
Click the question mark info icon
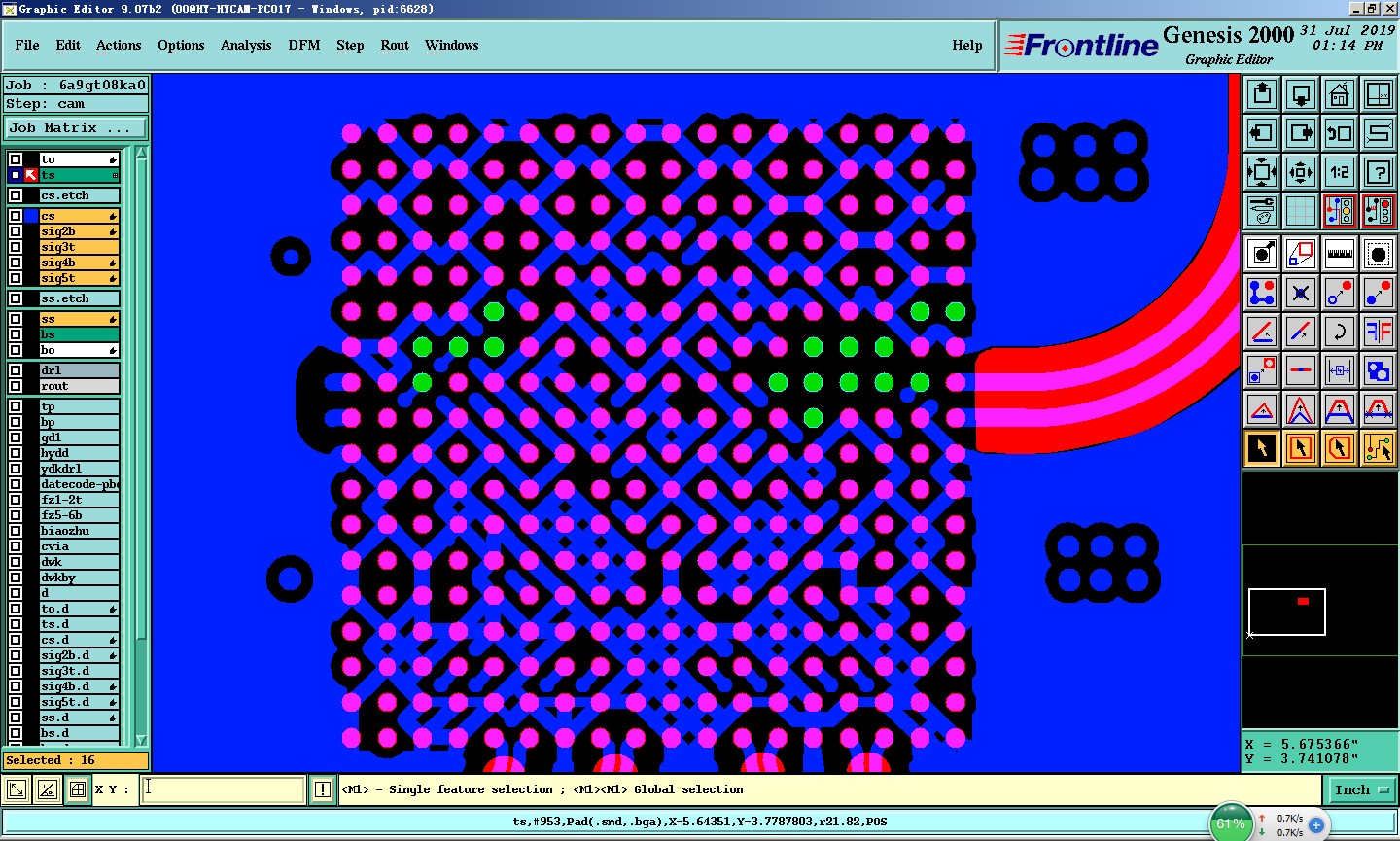(1379, 172)
